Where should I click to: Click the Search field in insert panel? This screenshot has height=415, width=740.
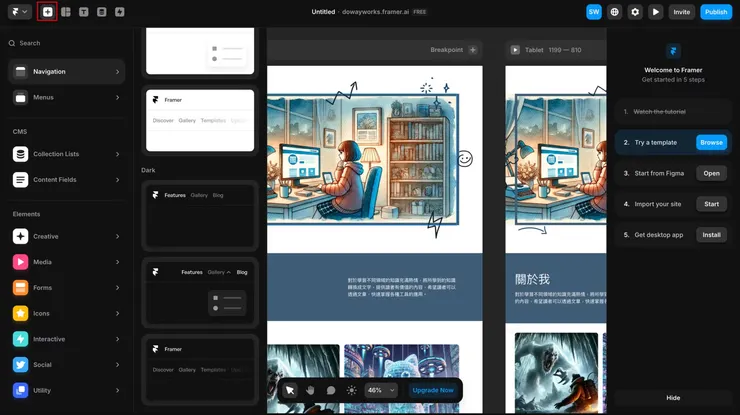[66, 43]
